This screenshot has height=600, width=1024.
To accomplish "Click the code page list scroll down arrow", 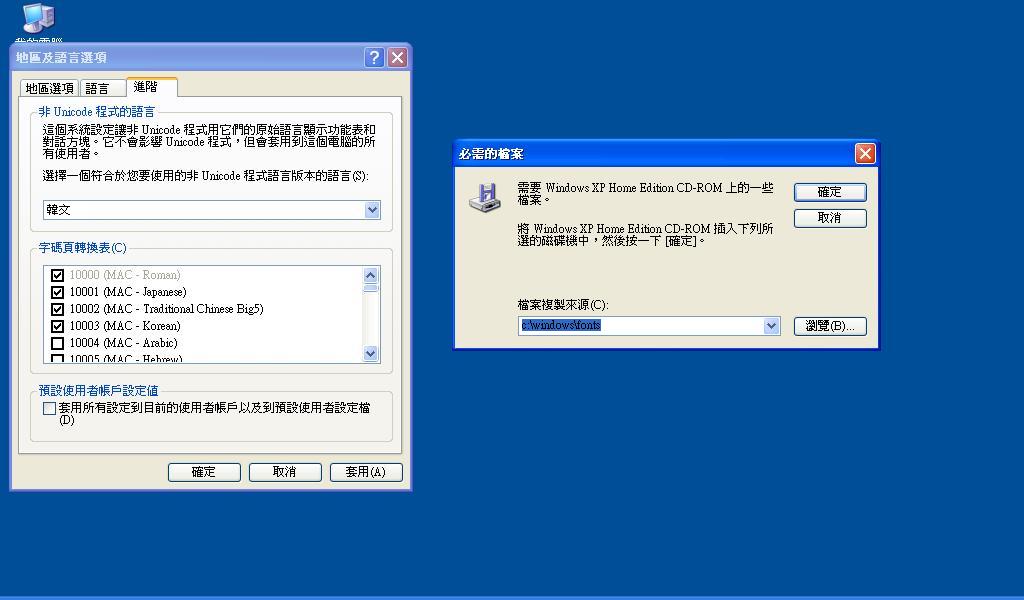I will [370, 353].
